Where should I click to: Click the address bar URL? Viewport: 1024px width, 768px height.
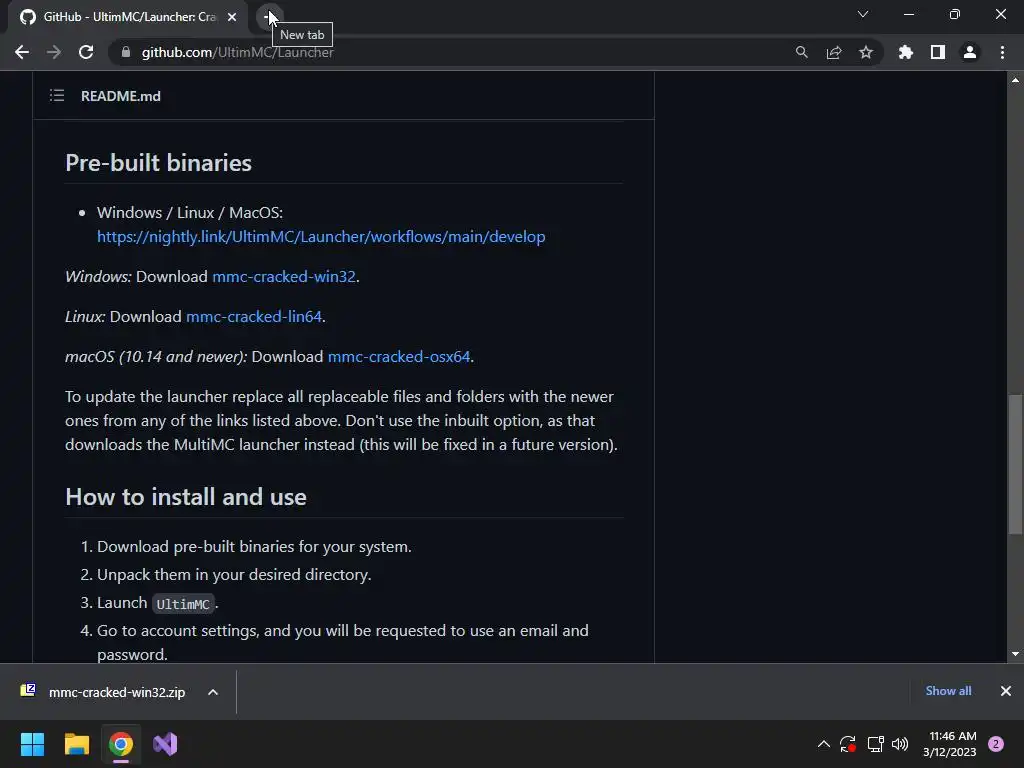[237, 52]
